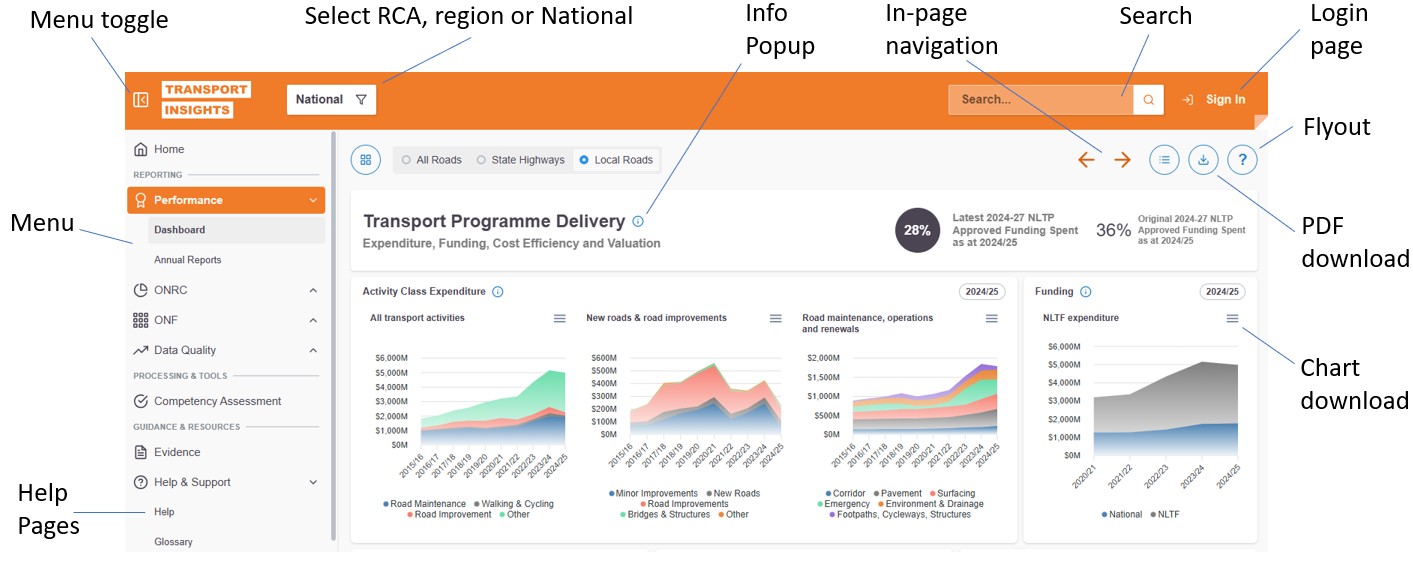The height and width of the screenshot is (568, 1413).
Task: Download the page as PDF
Action: pyautogui.click(x=1203, y=159)
